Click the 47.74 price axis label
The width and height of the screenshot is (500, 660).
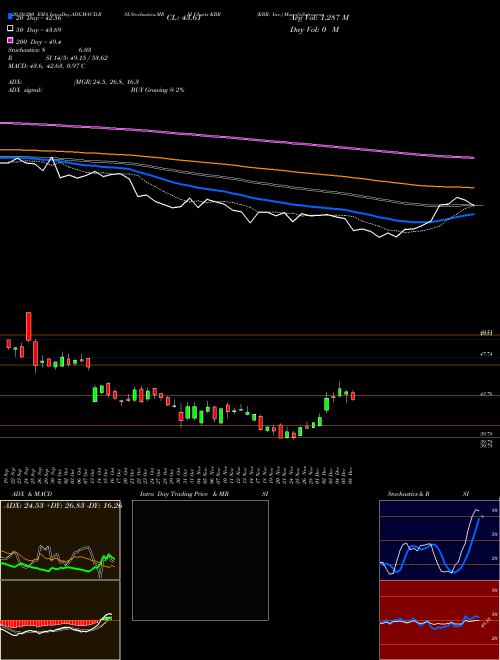tap(486, 354)
